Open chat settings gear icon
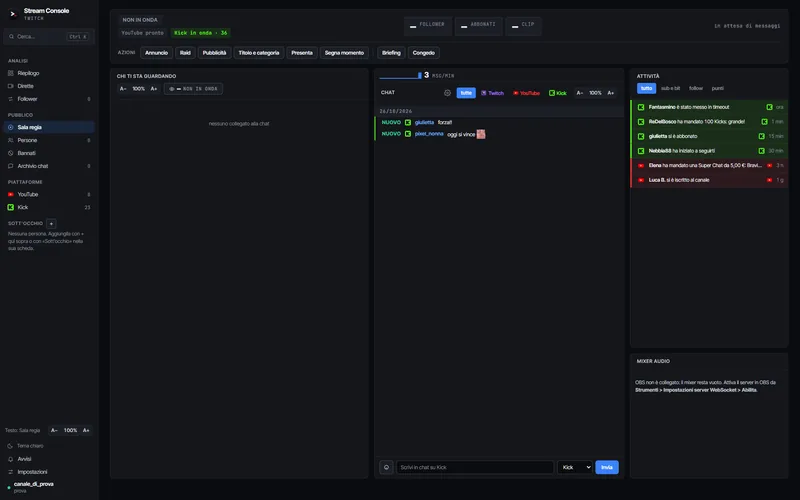The height and width of the screenshot is (500, 800). [447, 93]
